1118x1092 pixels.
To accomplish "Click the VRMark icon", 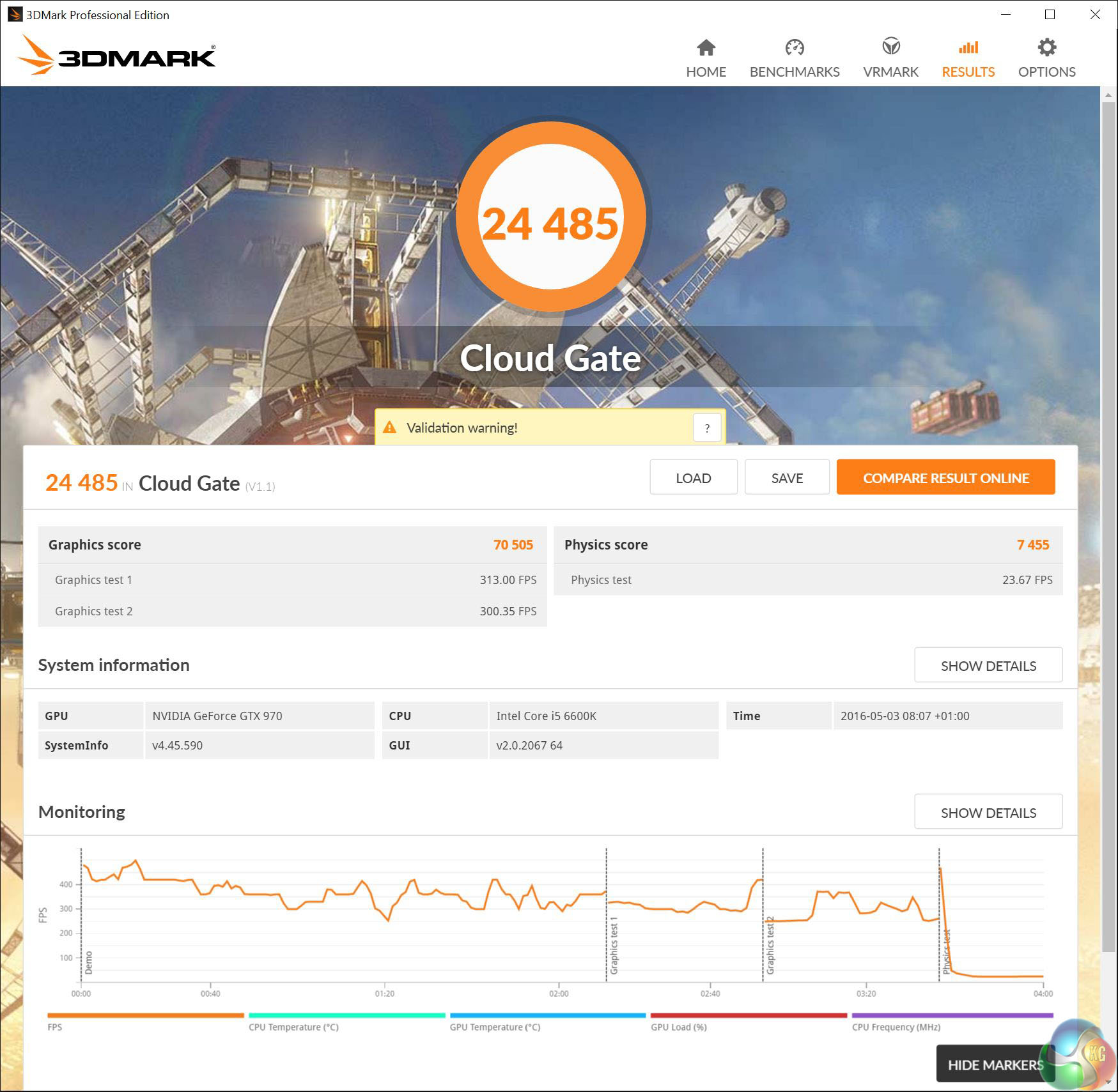I will tap(890, 47).
